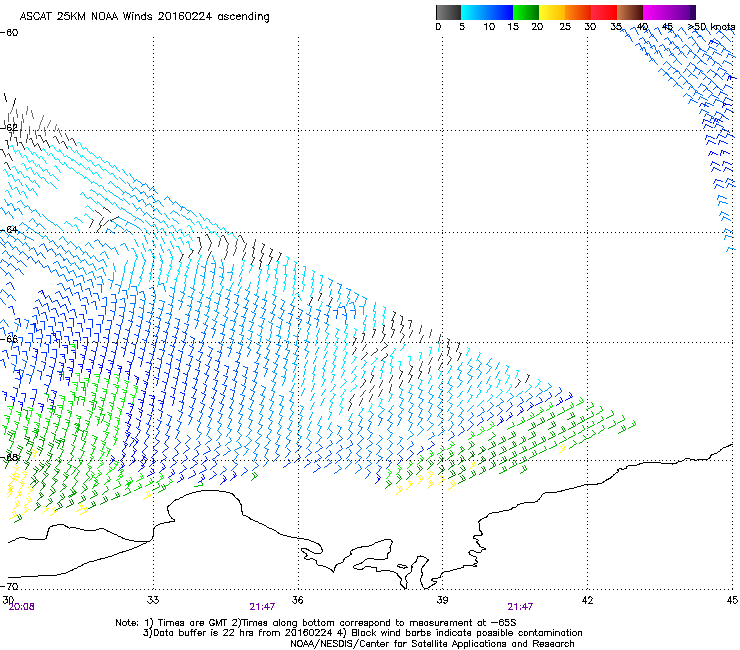Click the yellow 20-25 knots legend segment
The image size is (740, 650).
[552, 12]
